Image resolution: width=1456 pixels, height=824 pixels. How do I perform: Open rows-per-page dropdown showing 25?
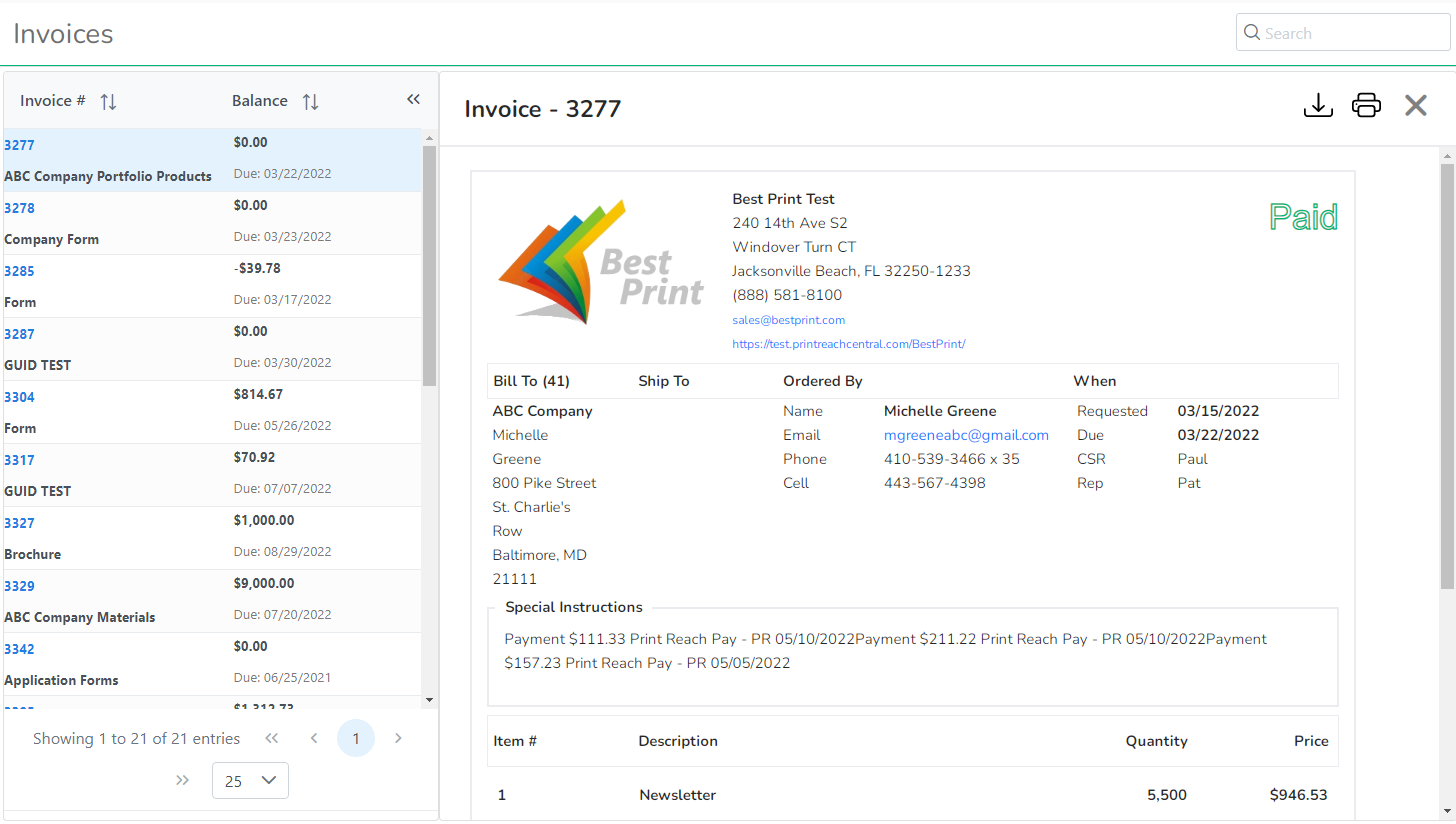(x=250, y=781)
